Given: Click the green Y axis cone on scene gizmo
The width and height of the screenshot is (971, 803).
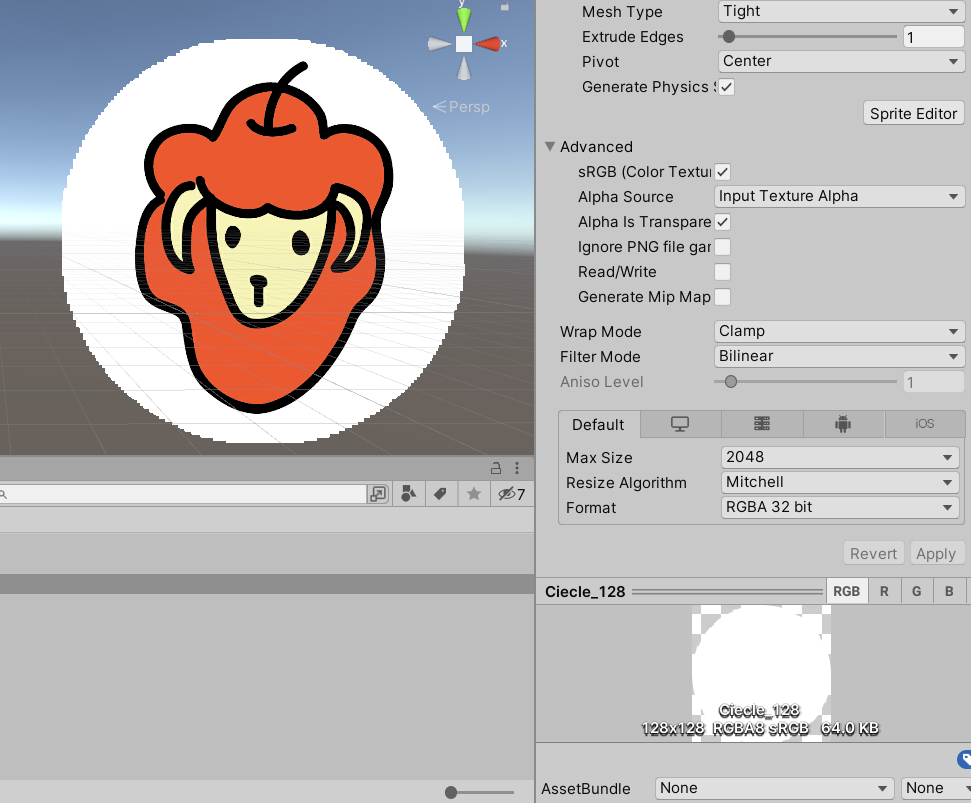Looking at the screenshot, I should click(x=464, y=20).
